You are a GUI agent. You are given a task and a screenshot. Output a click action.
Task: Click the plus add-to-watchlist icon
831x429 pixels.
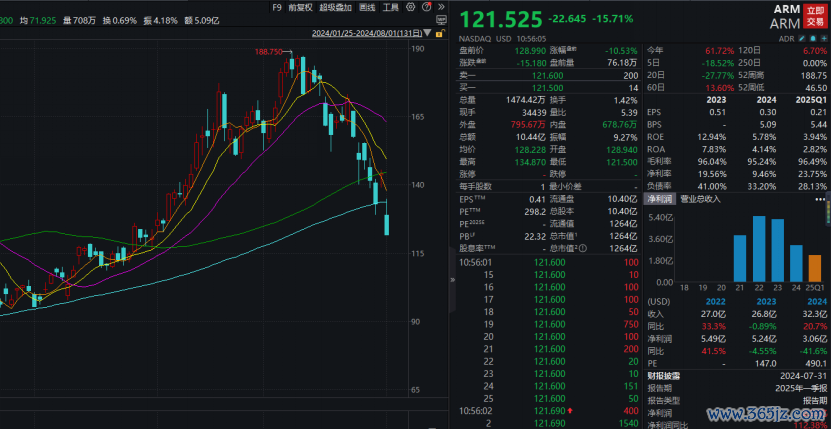point(823,39)
